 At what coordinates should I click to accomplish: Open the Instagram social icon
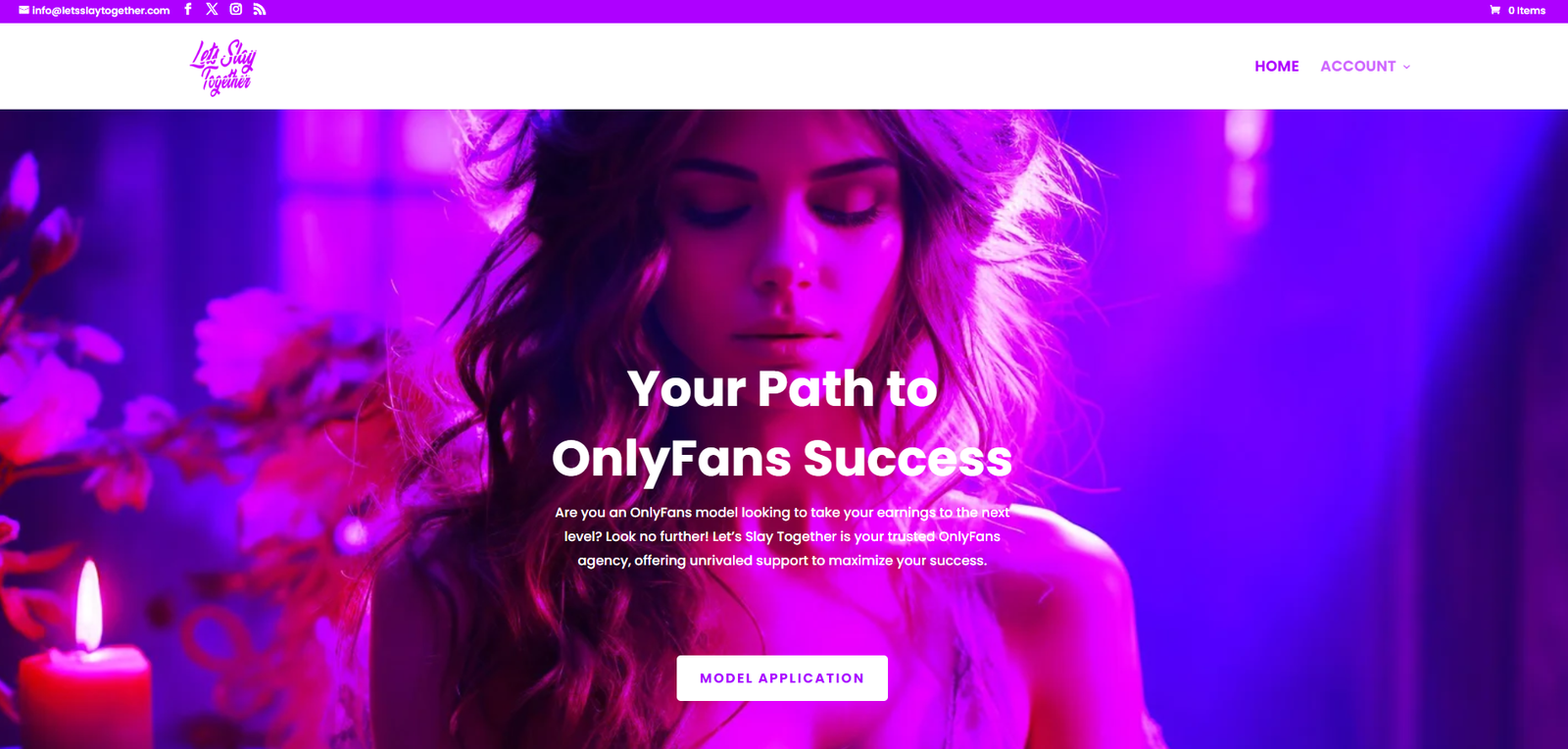236,9
